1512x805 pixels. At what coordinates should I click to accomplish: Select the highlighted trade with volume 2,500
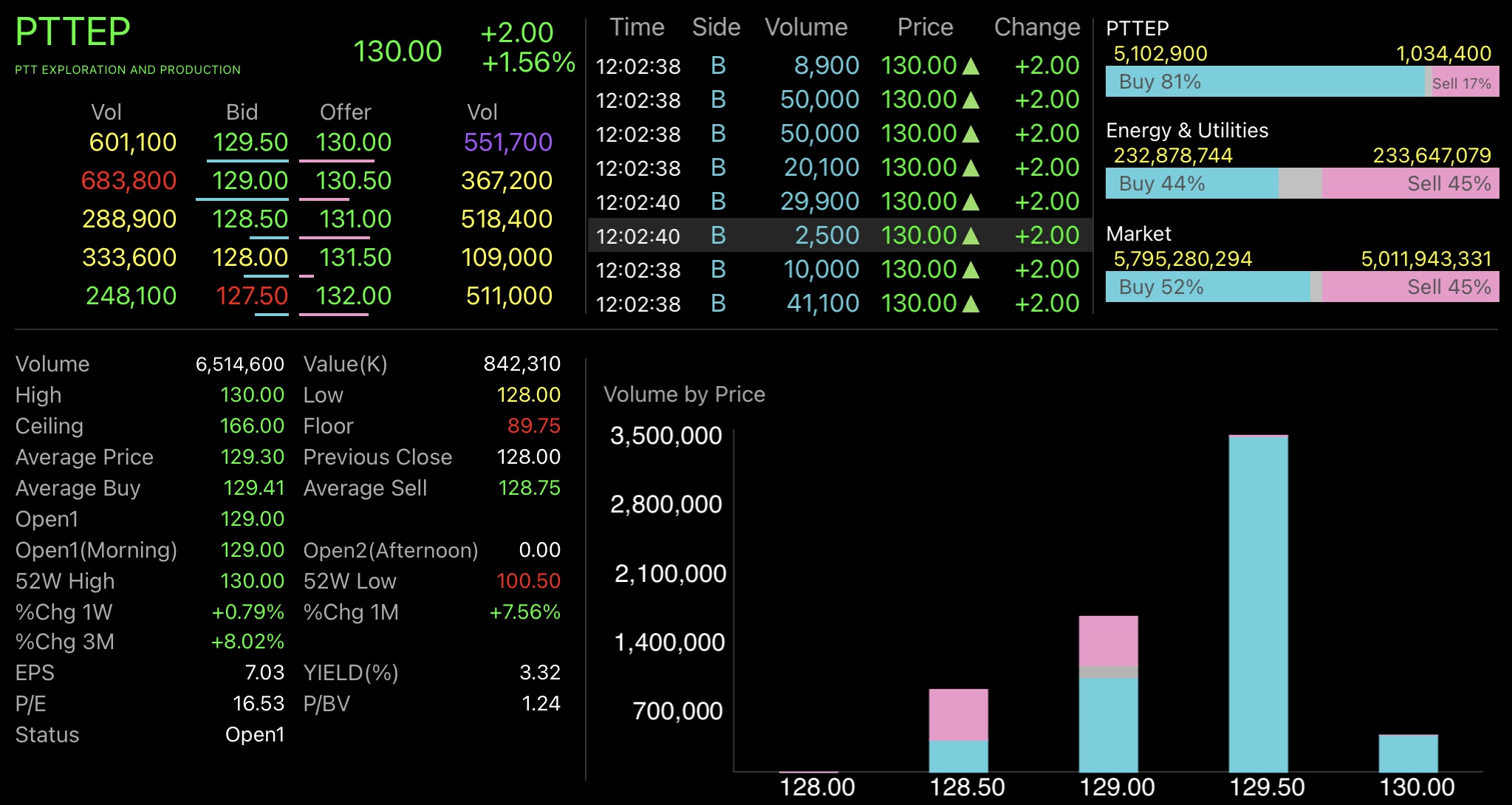tap(840, 235)
